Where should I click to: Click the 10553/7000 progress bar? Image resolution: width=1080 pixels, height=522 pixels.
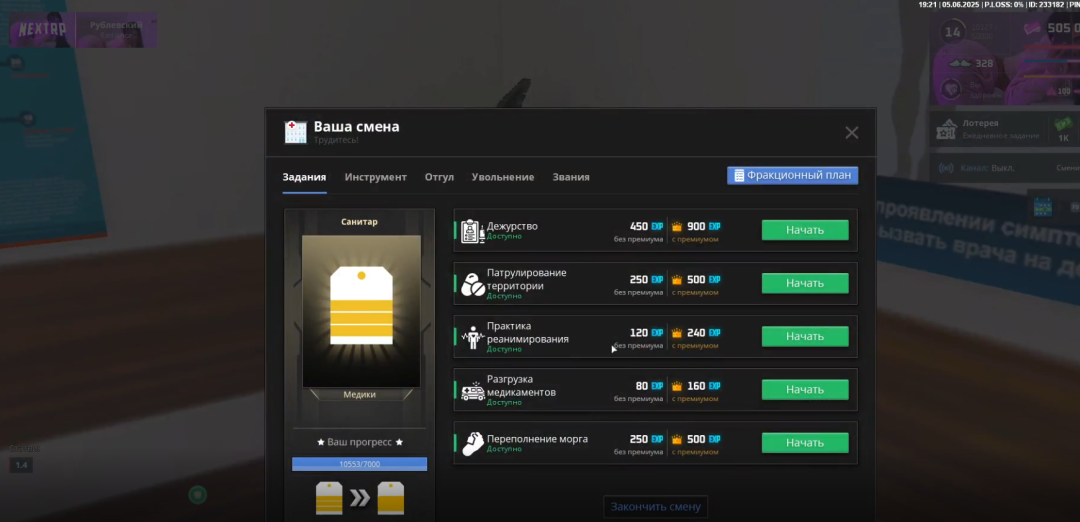click(359, 464)
